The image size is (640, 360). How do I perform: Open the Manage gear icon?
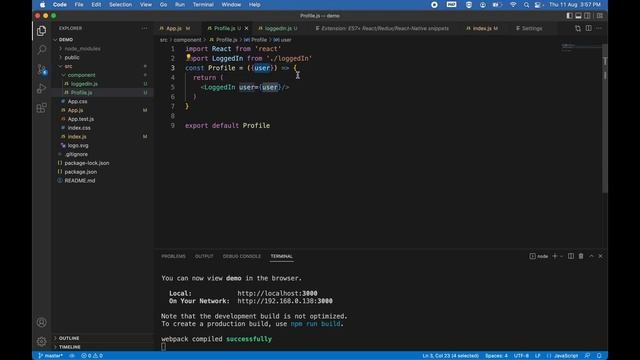click(x=41, y=341)
